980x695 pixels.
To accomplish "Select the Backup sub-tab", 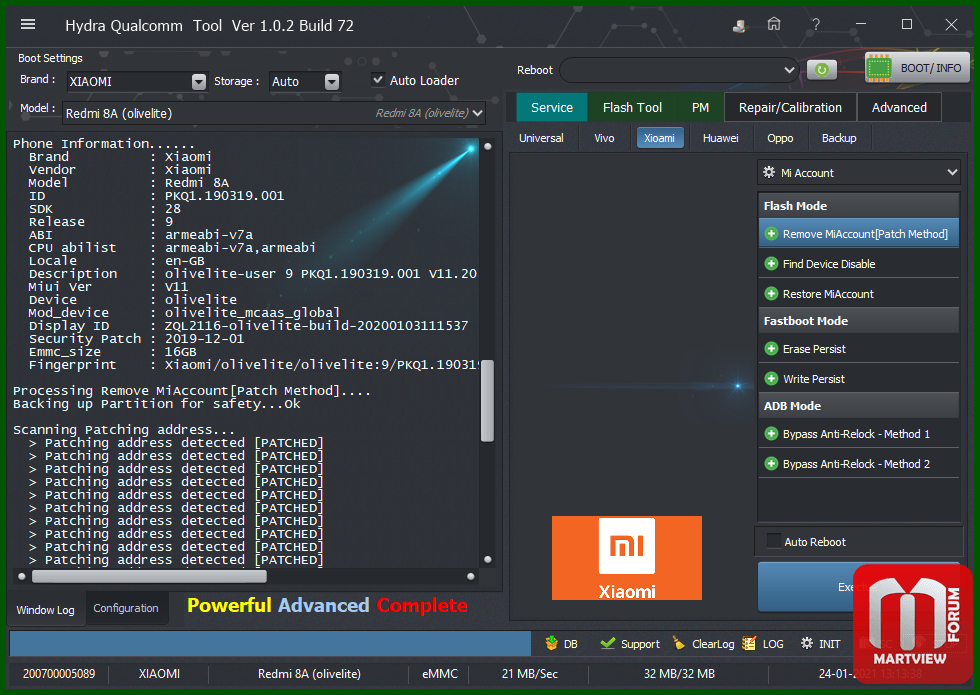I will (839, 138).
